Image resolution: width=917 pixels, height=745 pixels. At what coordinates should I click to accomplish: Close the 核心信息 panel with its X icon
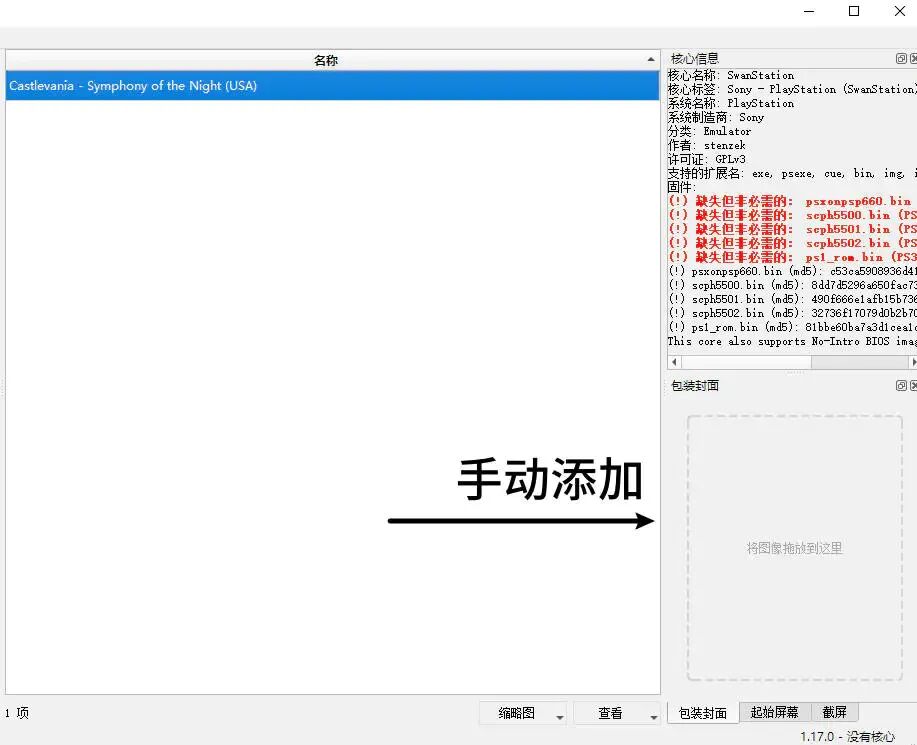(x=913, y=58)
